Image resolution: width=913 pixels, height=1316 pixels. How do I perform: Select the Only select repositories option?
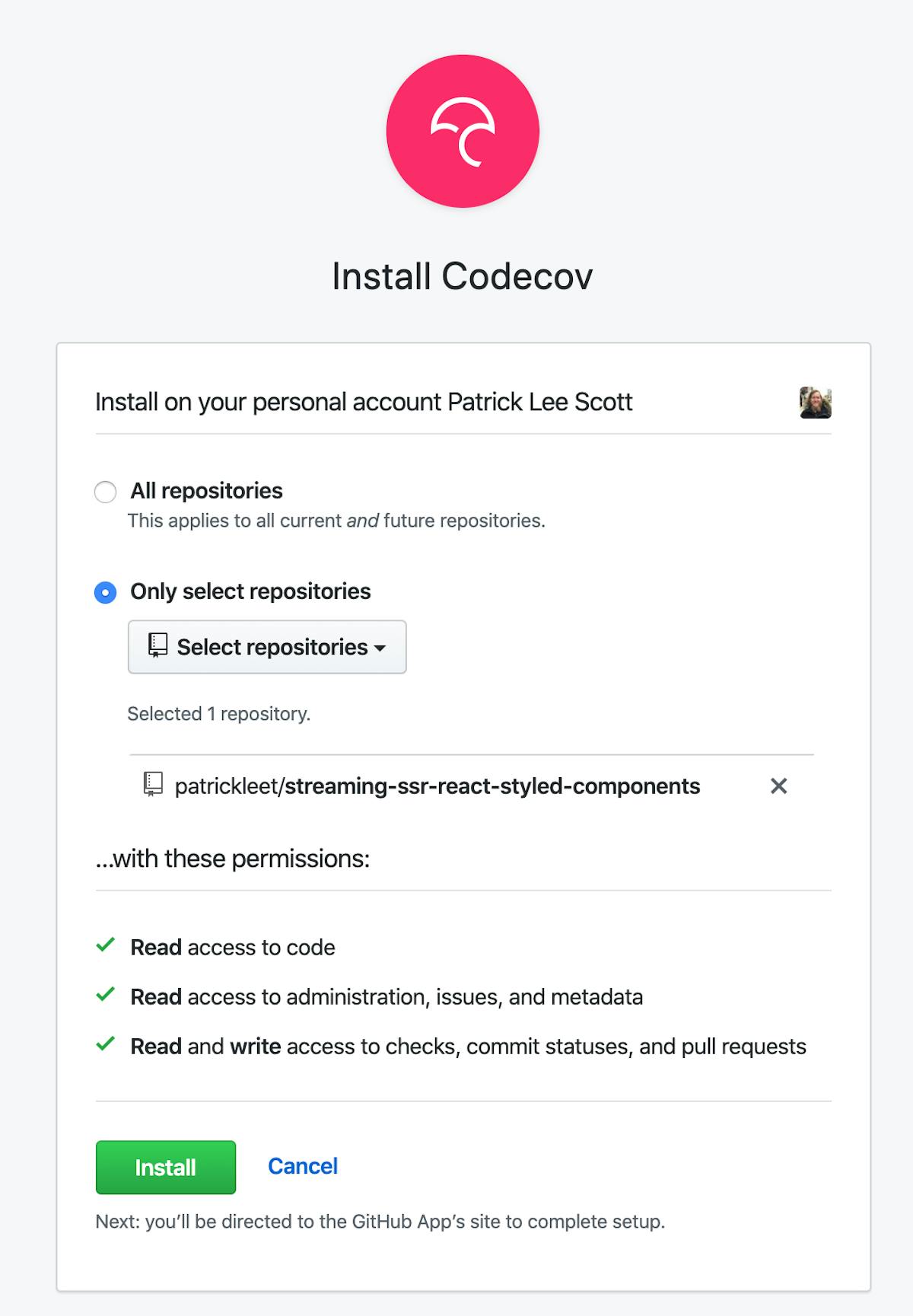tap(106, 591)
